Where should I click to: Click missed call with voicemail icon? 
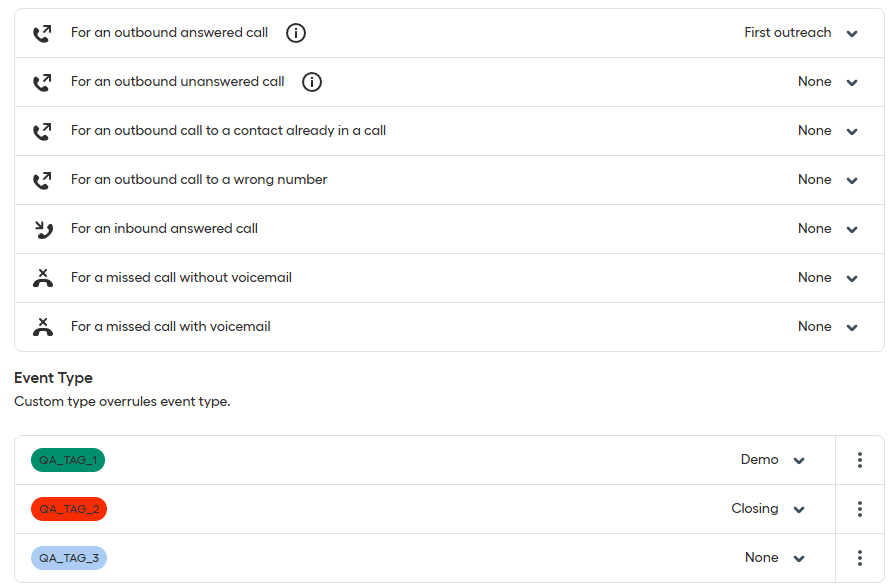[42, 327]
